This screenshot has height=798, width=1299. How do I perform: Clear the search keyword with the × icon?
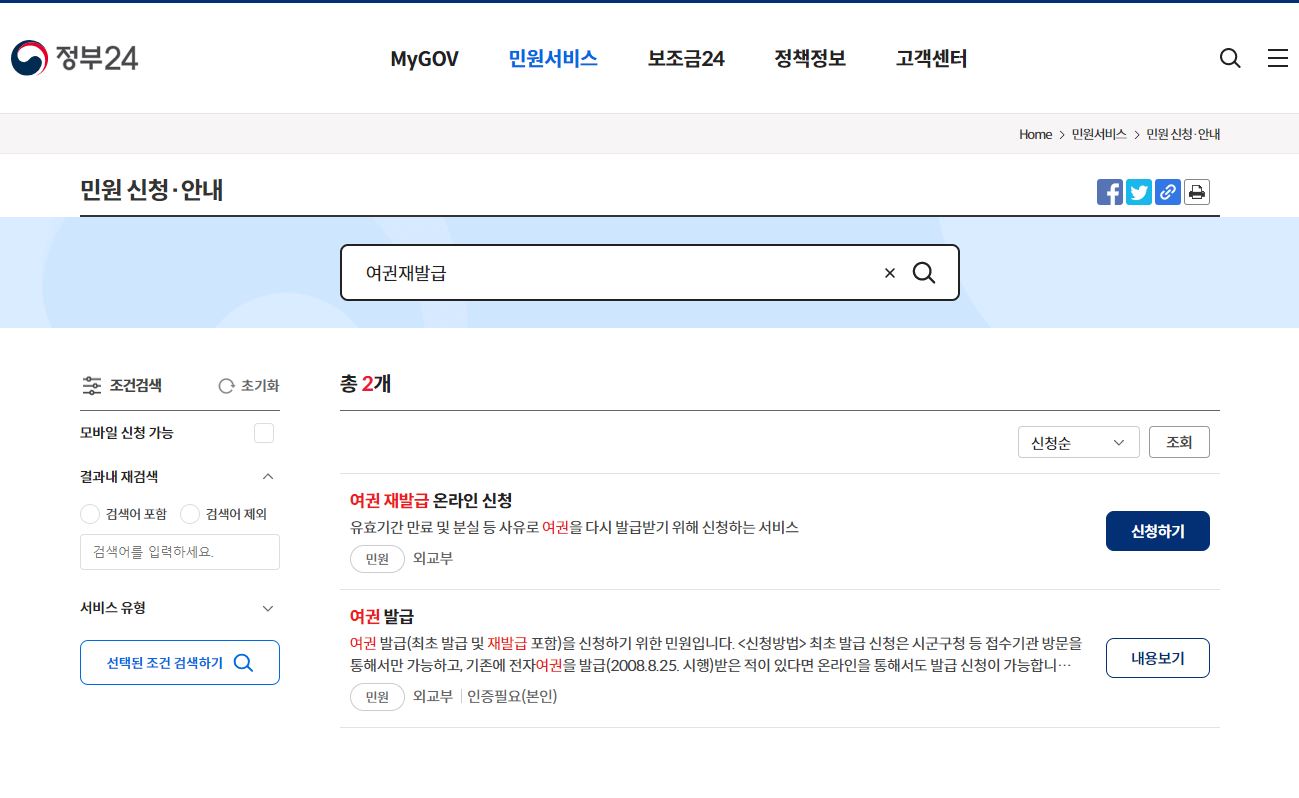click(888, 272)
